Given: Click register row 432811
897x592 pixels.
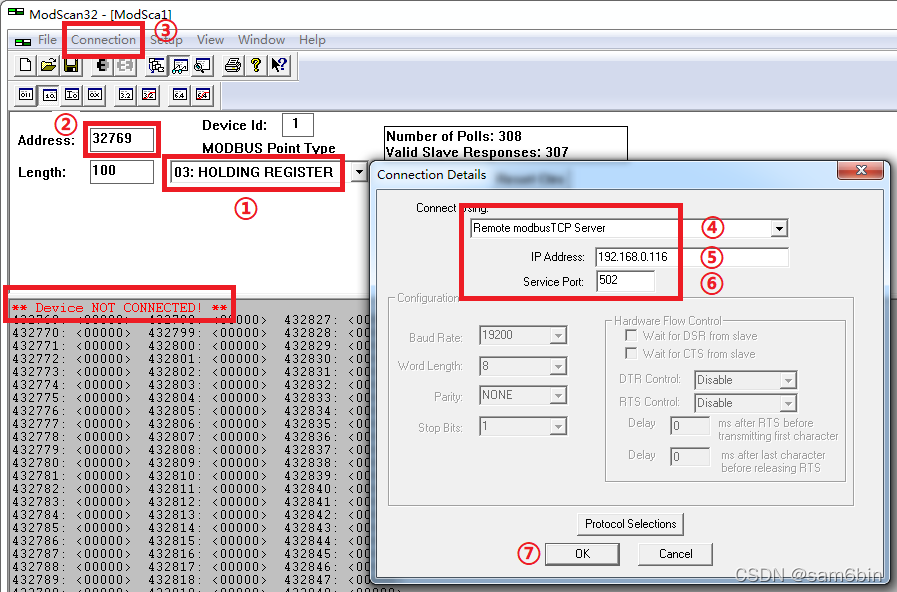Looking at the screenshot, I should (208, 488).
